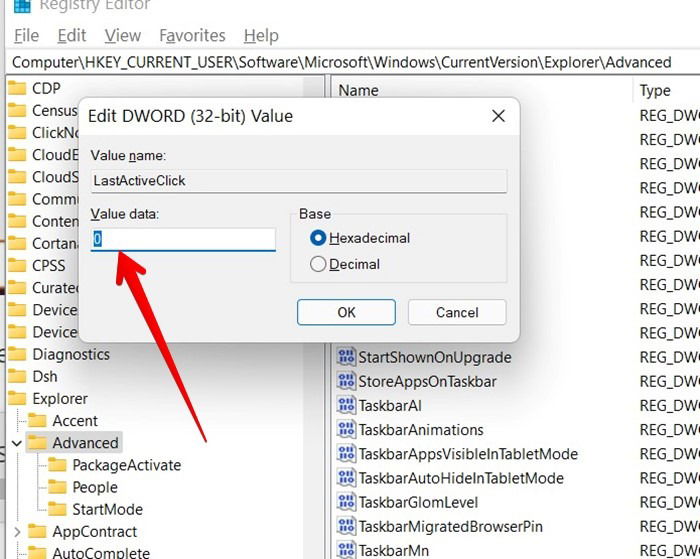The height and width of the screenshot is (559, 700).
Task: Click the TaskbarAl DWORD icon
Action: point(346,405)
